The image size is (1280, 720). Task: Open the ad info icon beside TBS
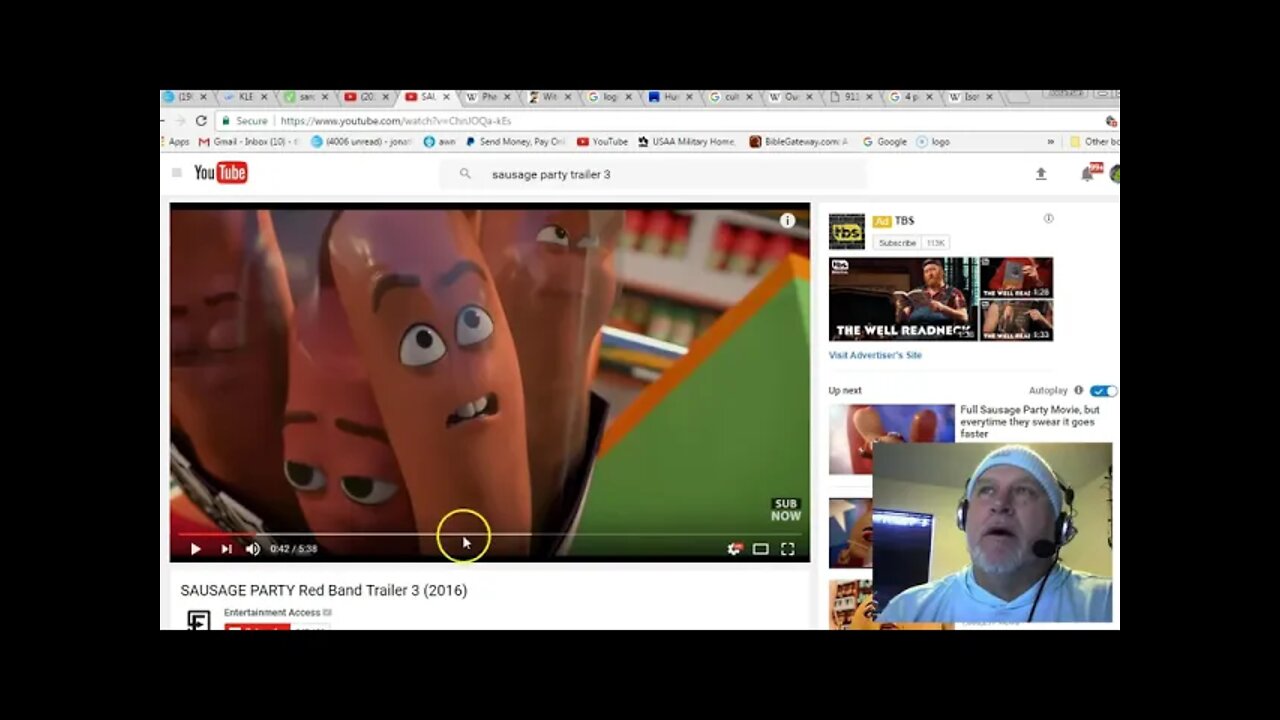[1048, 219]
